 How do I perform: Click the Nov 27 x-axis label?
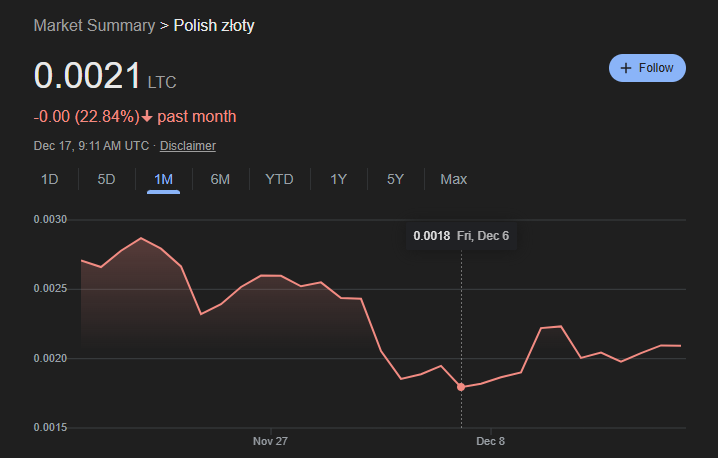pyautogui.click(x=270, y=441)
